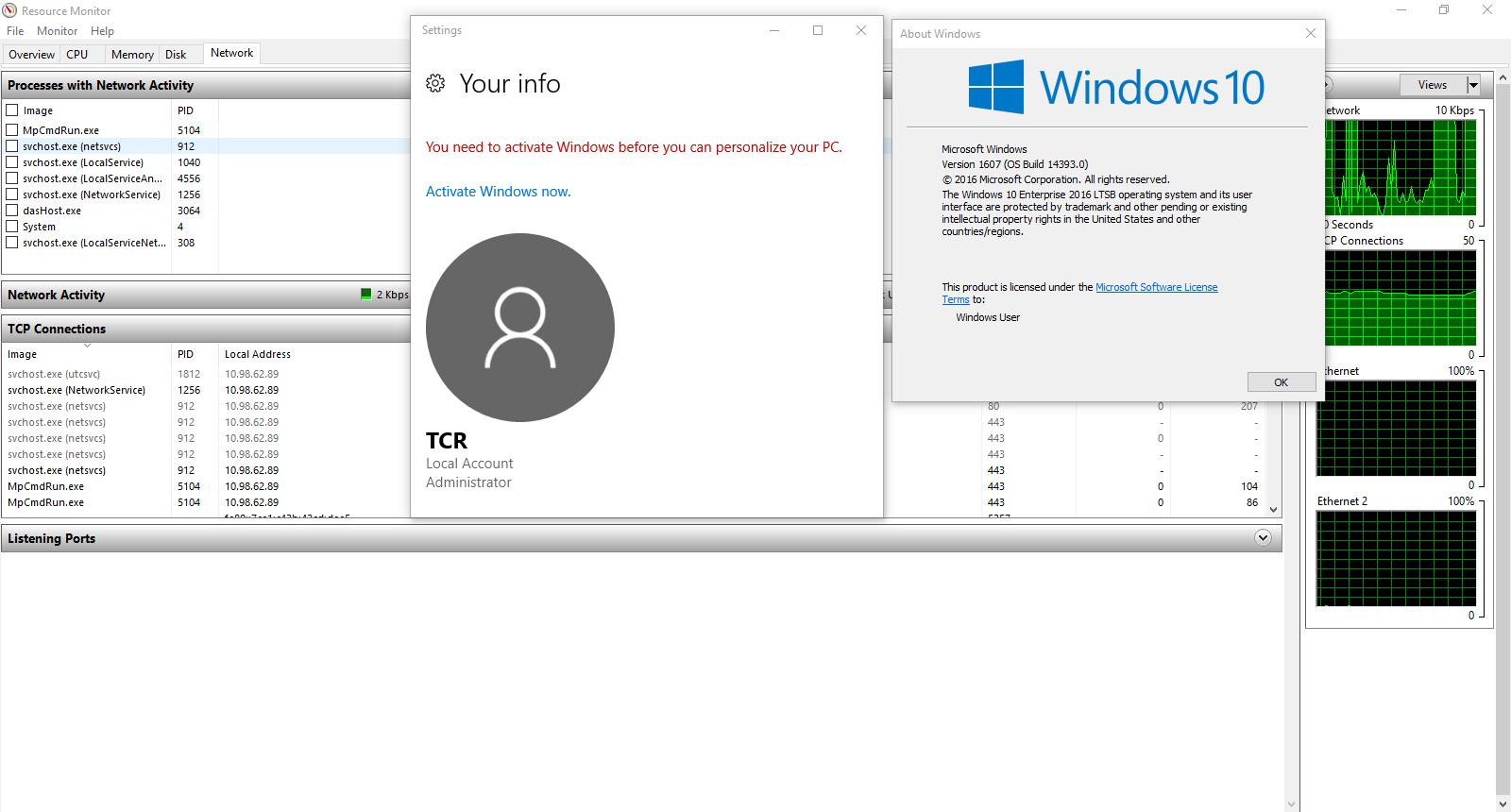Maximize the Settings window
Image resolution: width=1511 pixels, height=812 pixels.
tap(818, 30)
